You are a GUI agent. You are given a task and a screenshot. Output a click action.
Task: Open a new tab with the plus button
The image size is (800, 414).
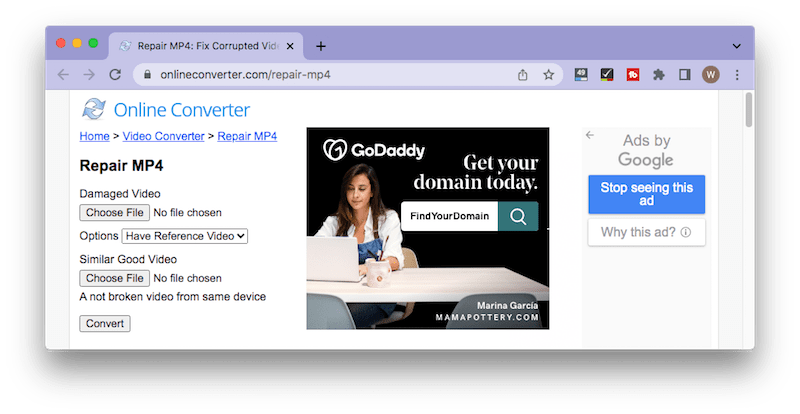tap(320, 46)
